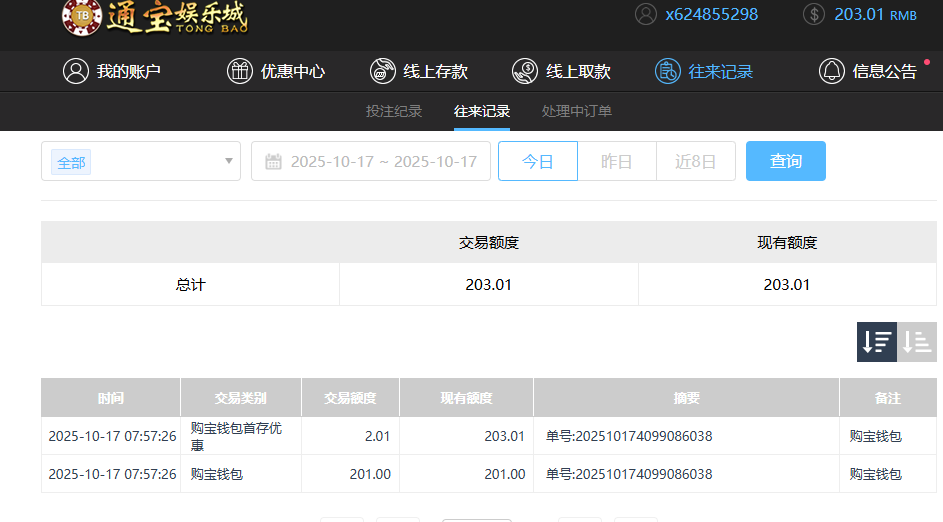Select the 昨日 date range option
Viewport: 943px width, 522px height.
pyautogui.click(x=617, y=161)
